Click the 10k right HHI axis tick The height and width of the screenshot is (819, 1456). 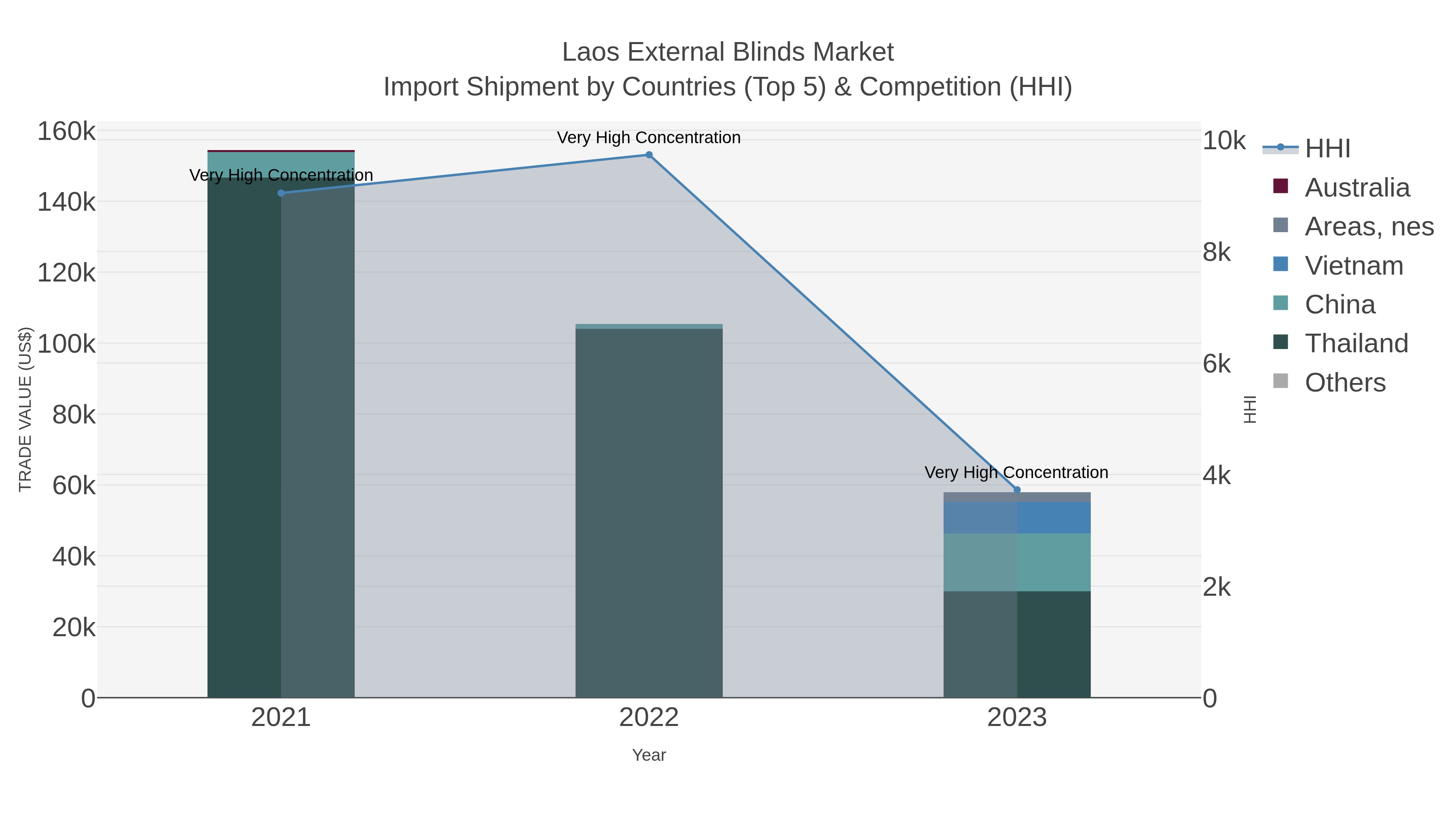tap(1224, 141)
